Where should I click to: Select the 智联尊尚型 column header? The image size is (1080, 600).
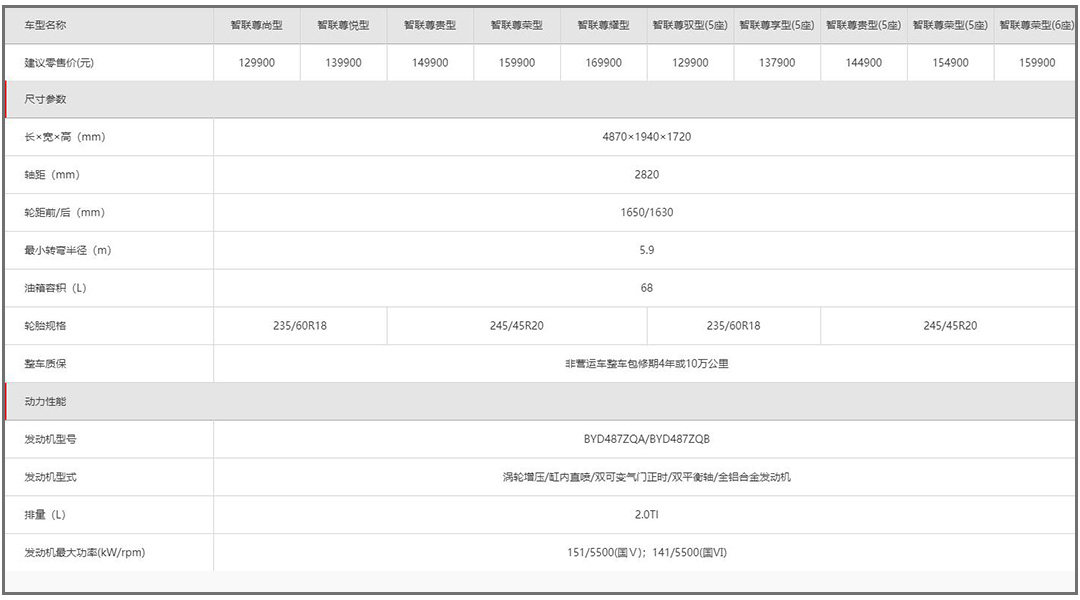tap(256, 25)
